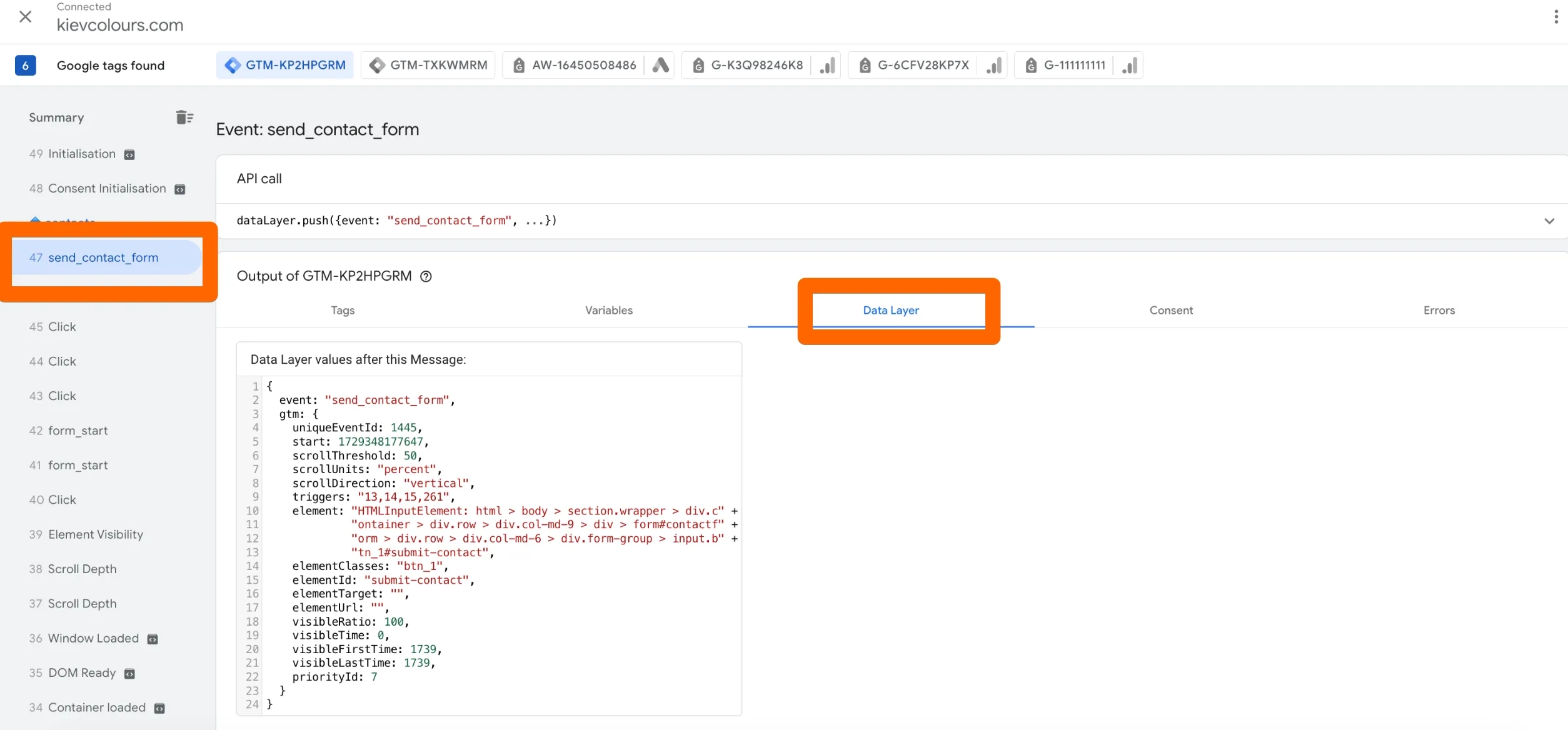The width and height of the screenshot is (1568, 730).
Task: Select event 49 Initialisation
Action: click(72, 154)
